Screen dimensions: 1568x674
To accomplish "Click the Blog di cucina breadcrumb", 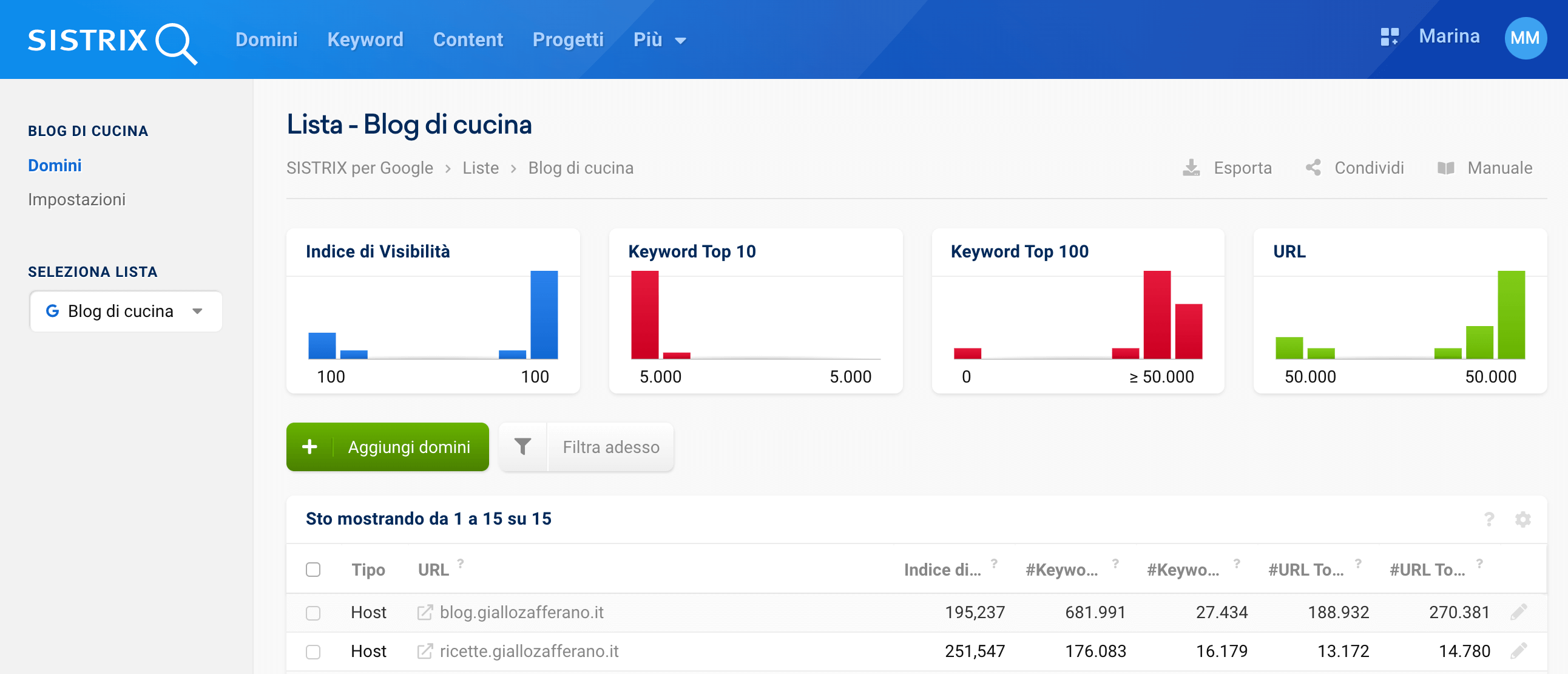I will click(581, 168).
